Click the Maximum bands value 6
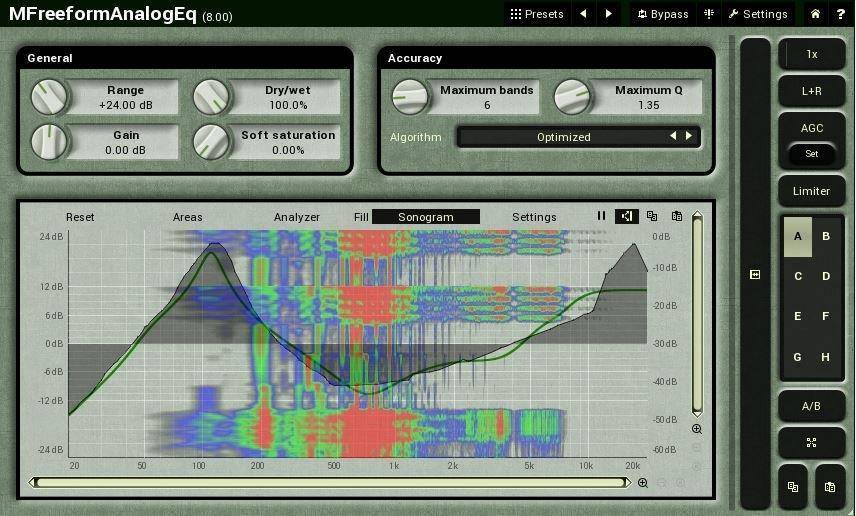856x516 pixels. [487, 105]
